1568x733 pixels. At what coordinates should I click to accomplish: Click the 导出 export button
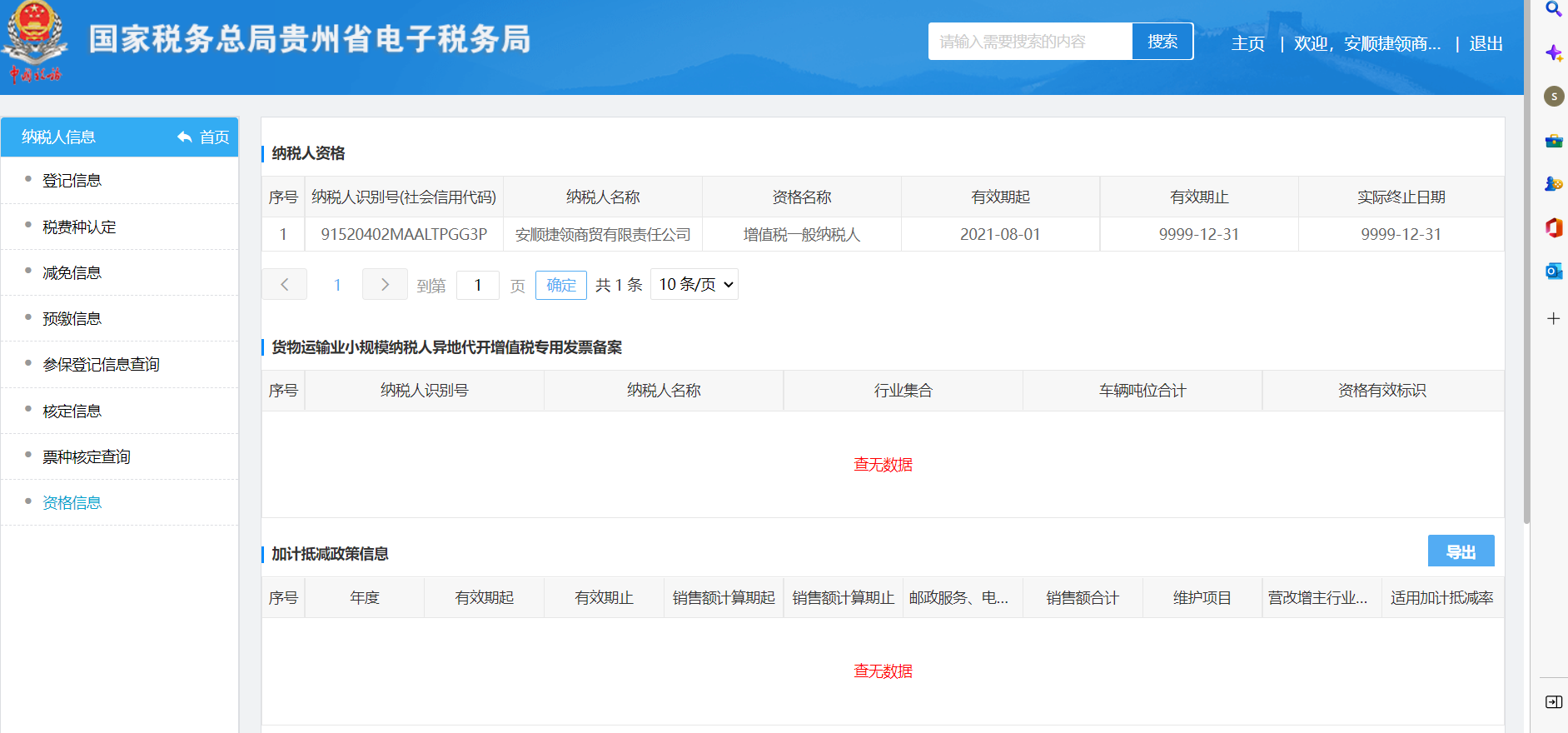(x=1461, y=551)
